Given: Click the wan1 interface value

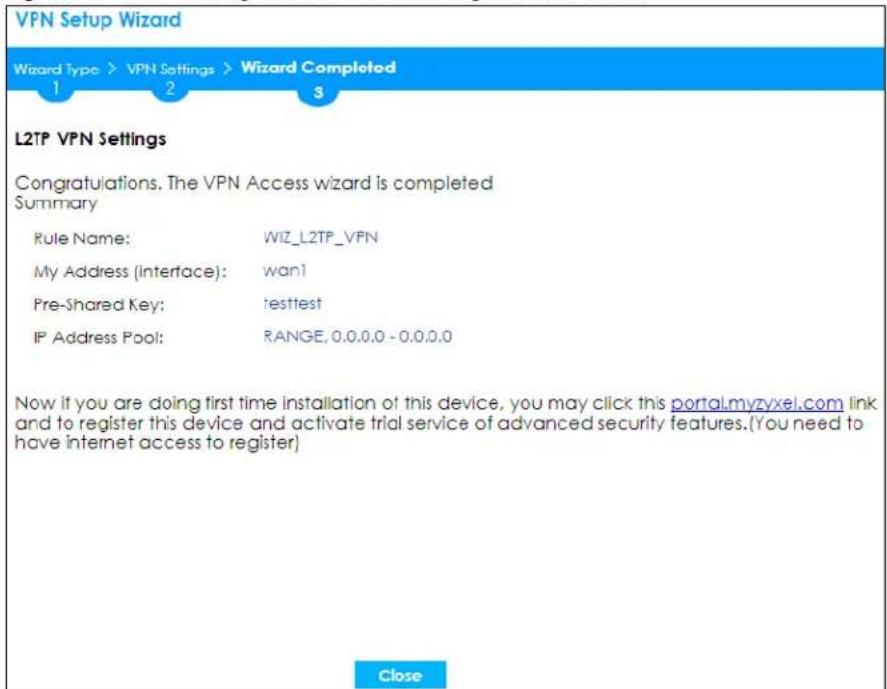Looking at the screenshot, I should tap(285, 270).
